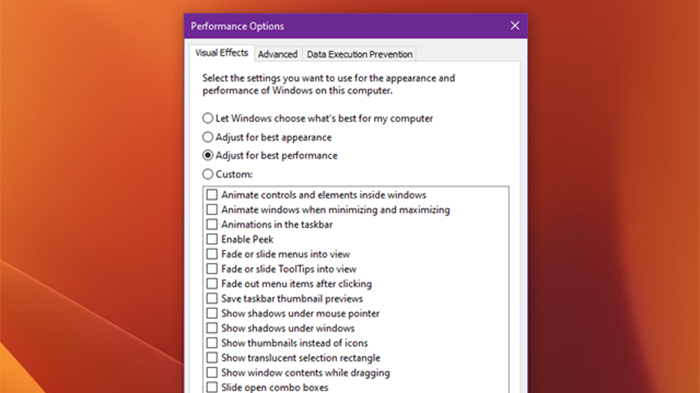Switch to the Visual Effects tab
The height and width of the screenshot is (393, 700).
tap(221, 53)
